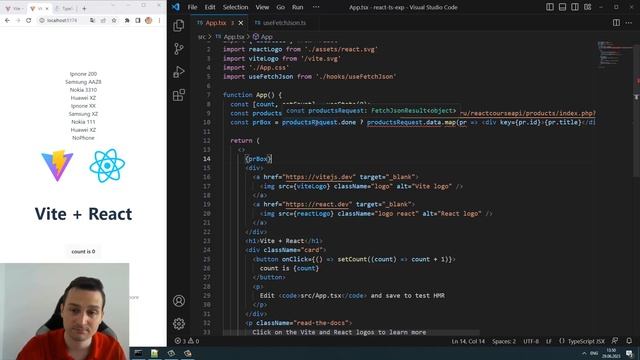640x360 pixels.
Task: Click productsRequest.done on line 10
Action: (319, 122)
